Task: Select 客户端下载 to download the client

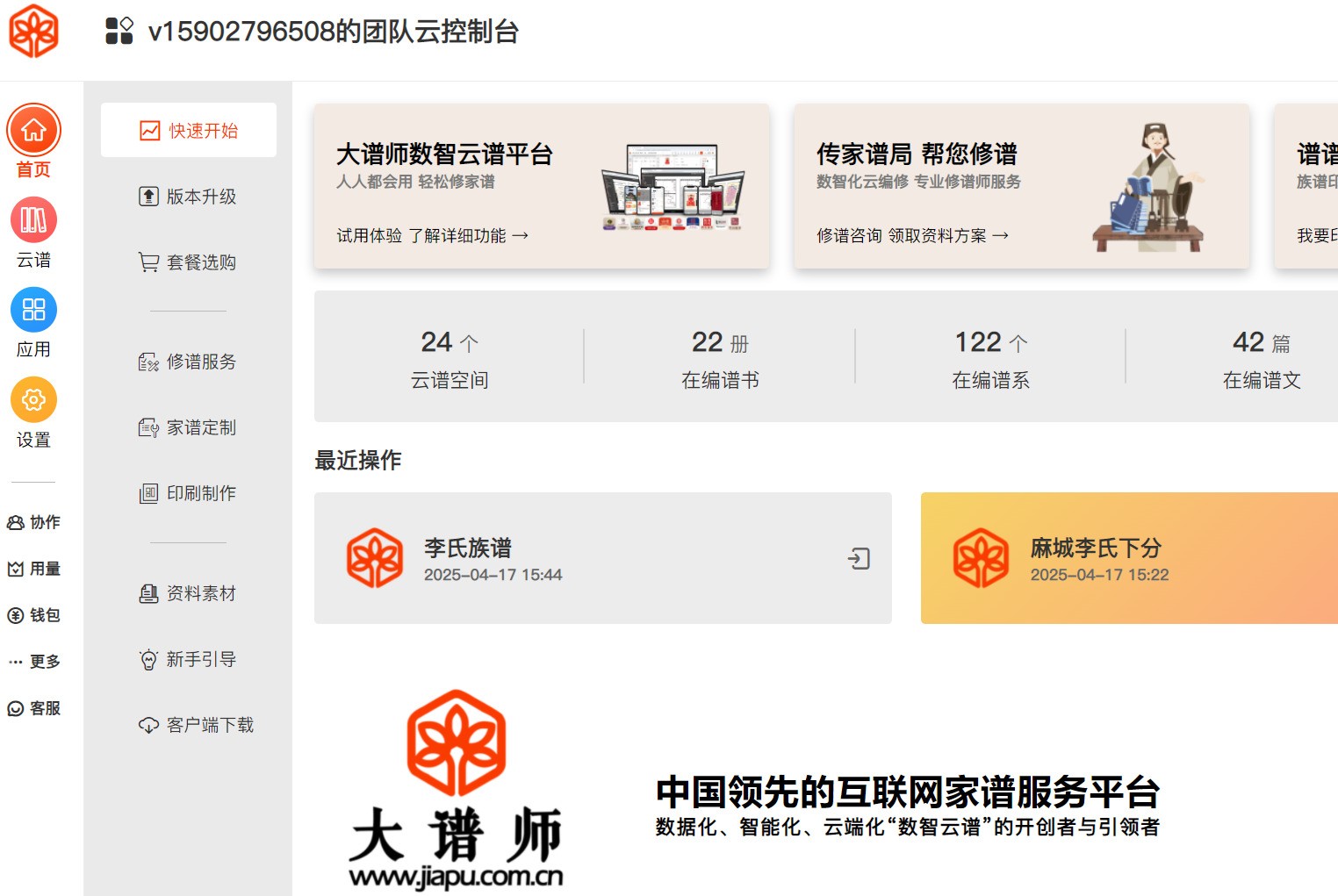Action: tap(197, 724)
